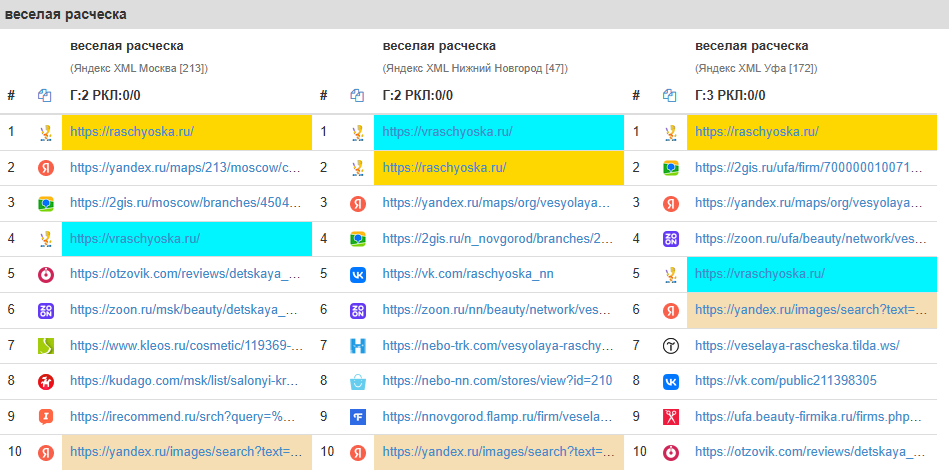Open the raschyoska.ru link in the Москва list
Screen dimensions: 949x474
click(x=132, y=132)
